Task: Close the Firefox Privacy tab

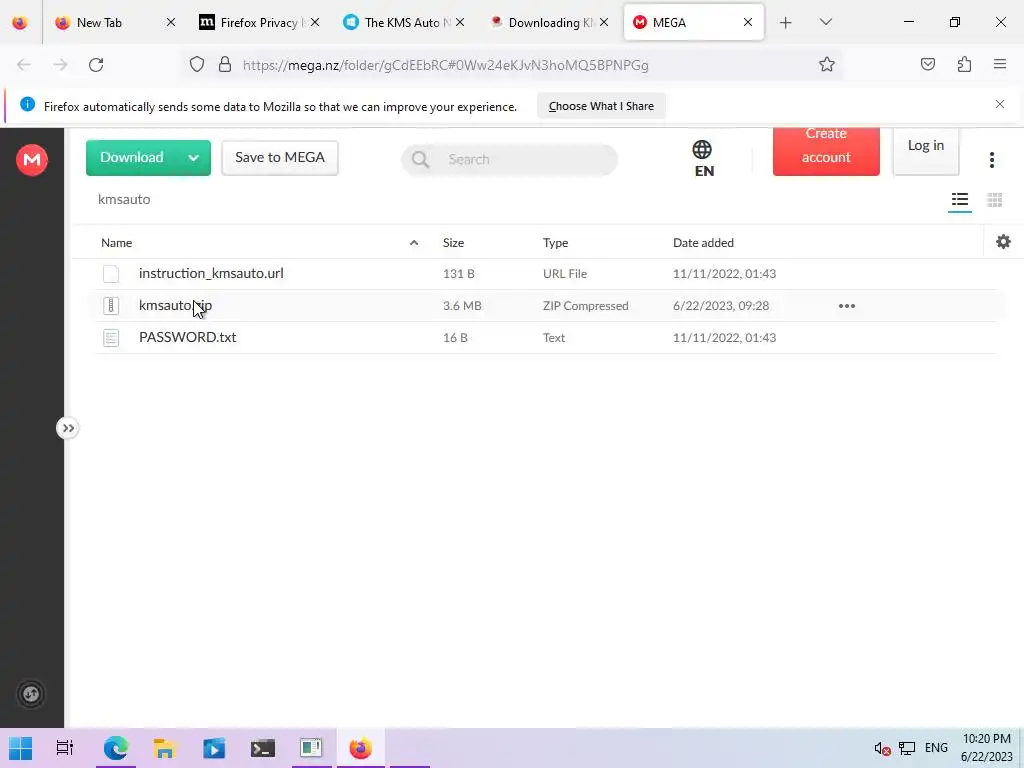Action: (315, 22)
